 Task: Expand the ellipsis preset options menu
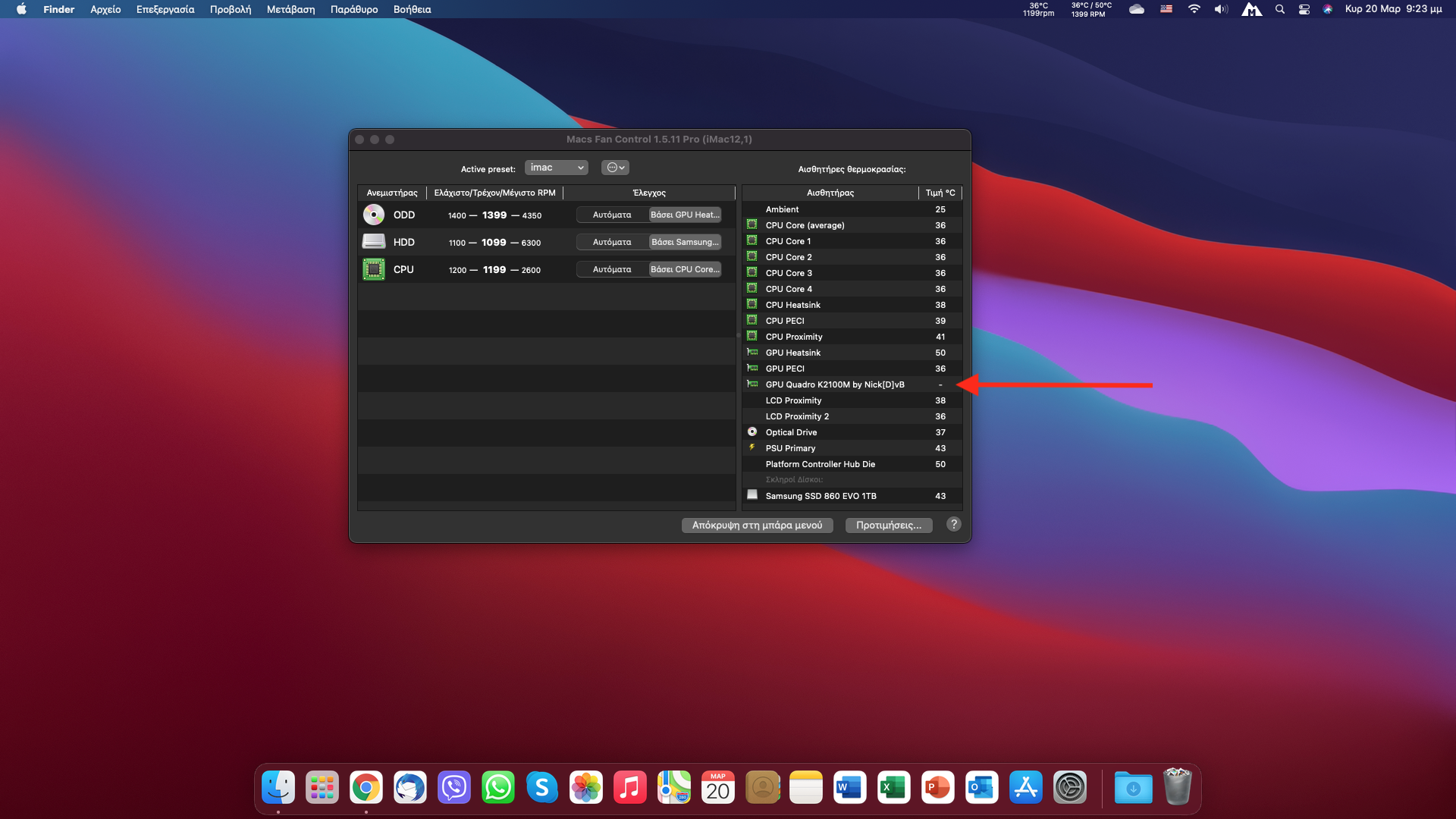[x=615, y=168]
